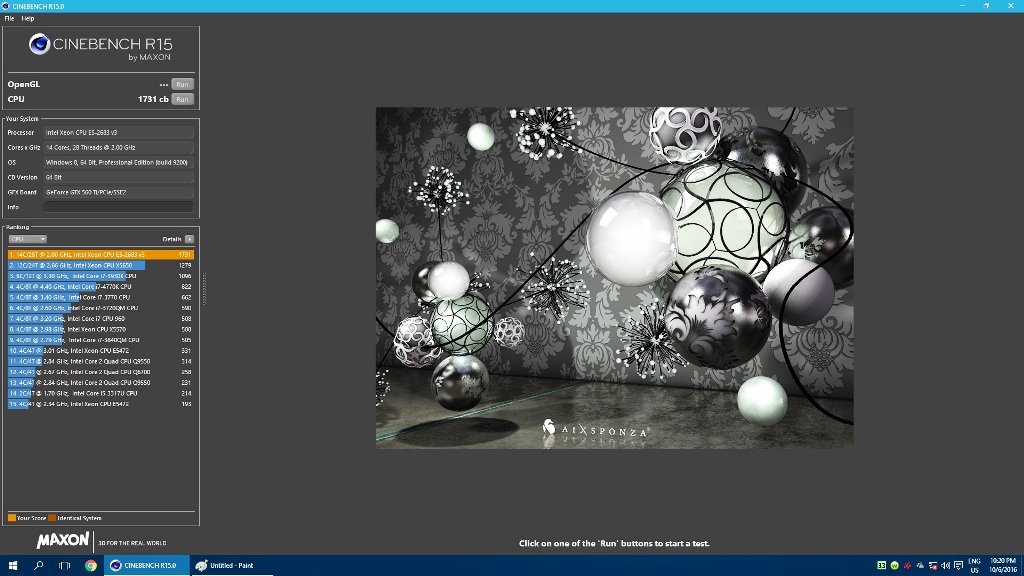Screen dimensions: 1024x576
Task: Click the orange Your Score legend swatch
Action: [x=12, y=518]
